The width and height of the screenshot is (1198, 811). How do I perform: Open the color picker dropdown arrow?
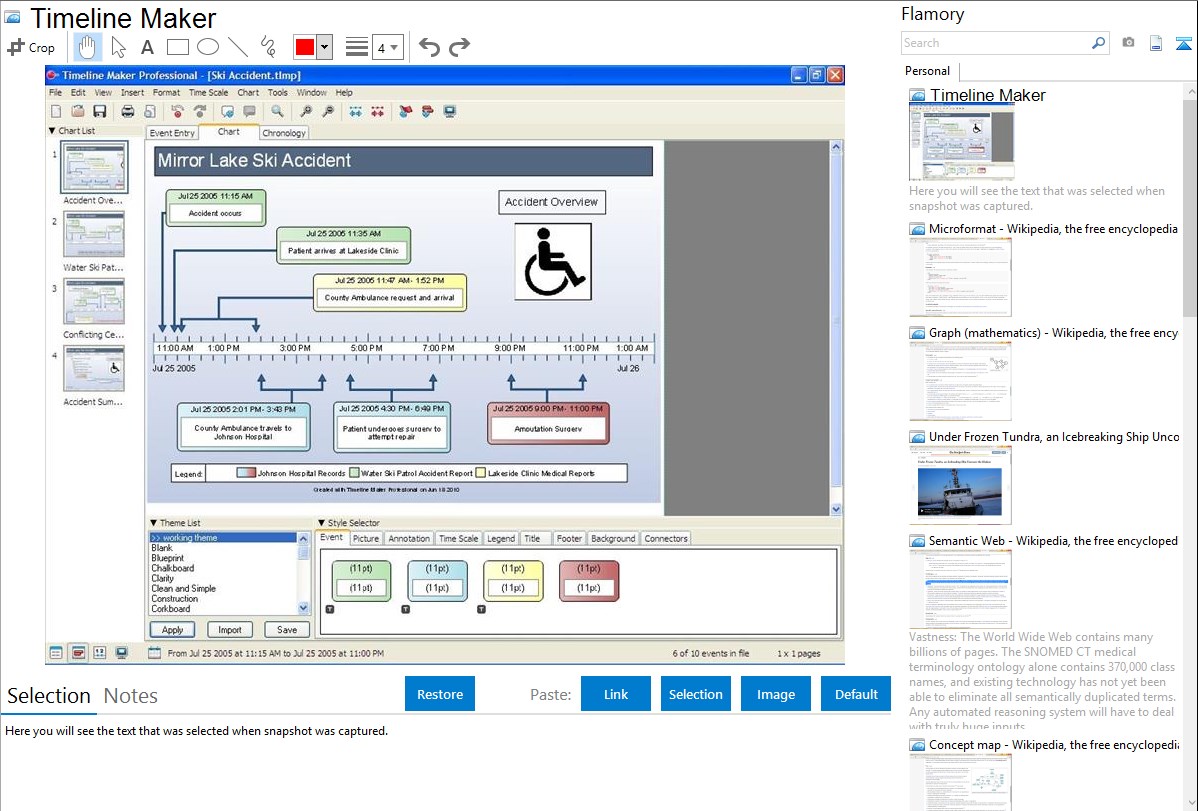point(324,47)
